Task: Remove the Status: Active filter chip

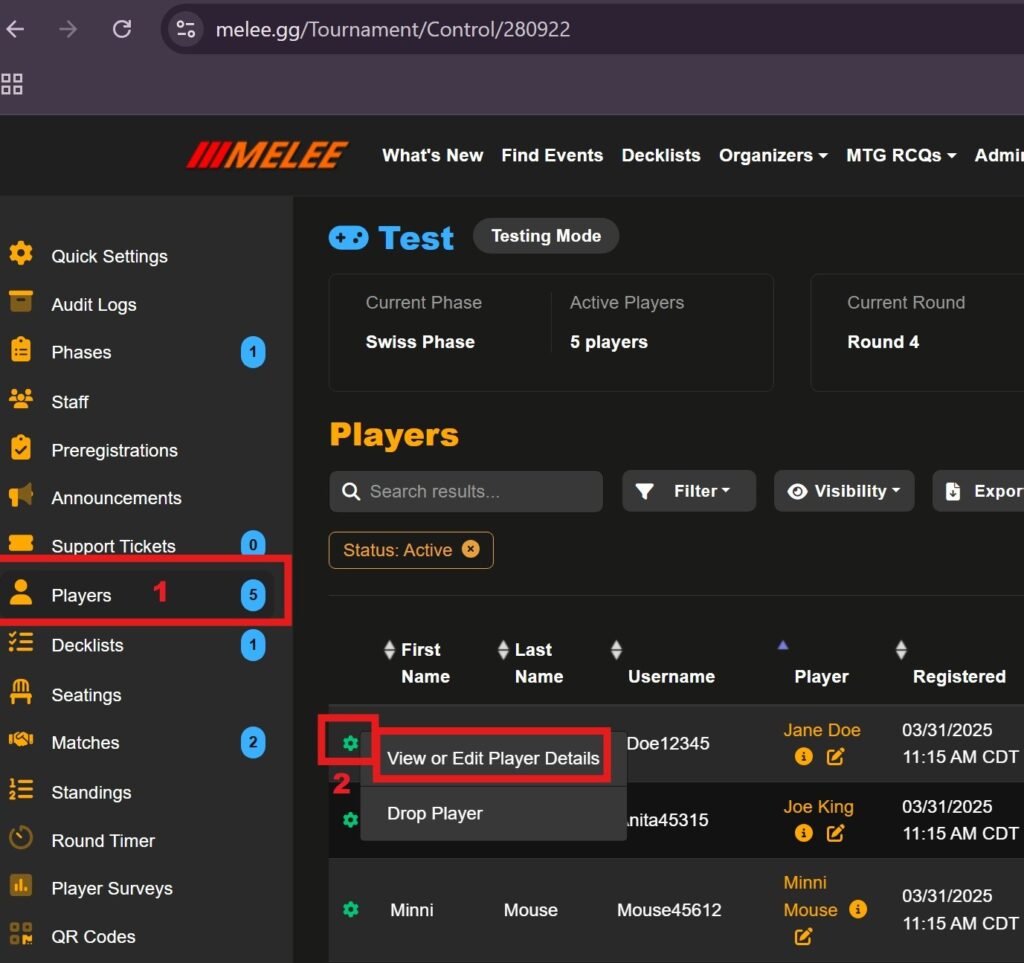Action: point(470,550)
